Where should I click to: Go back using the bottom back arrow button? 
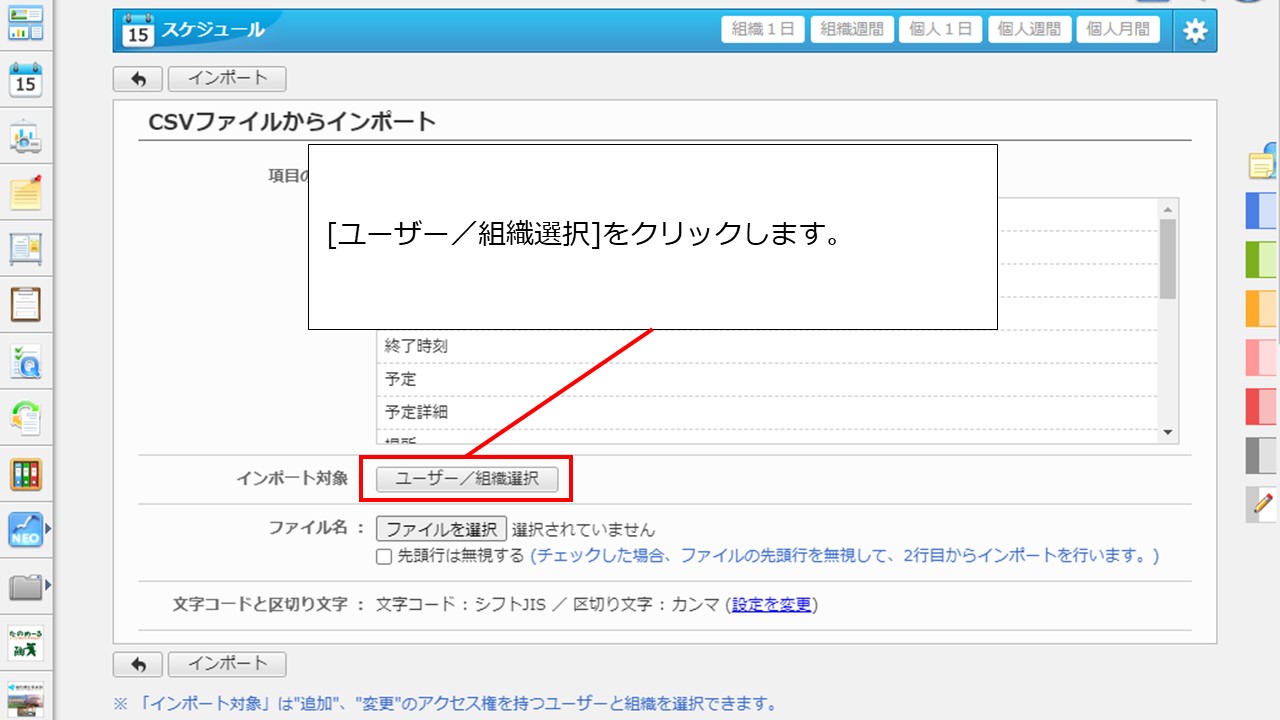pos(138,664)
